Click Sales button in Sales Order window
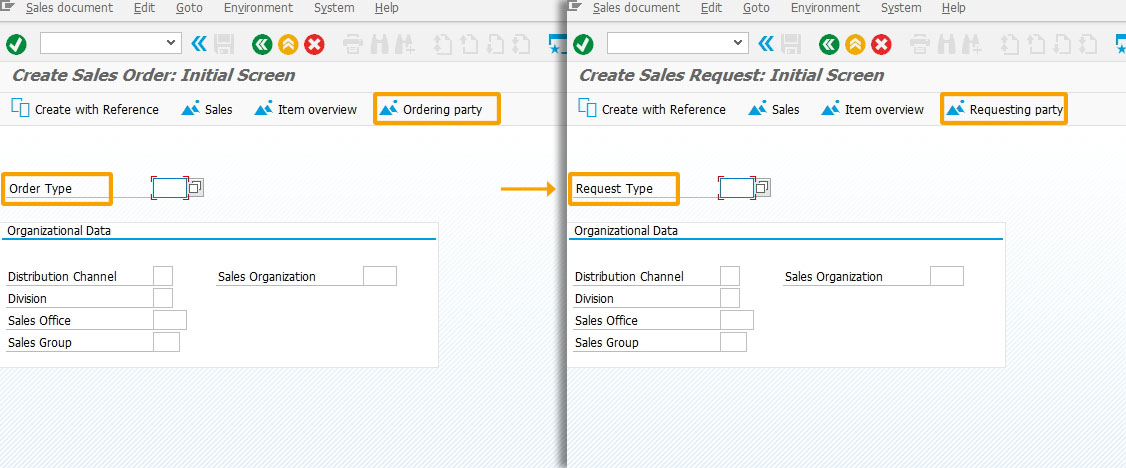 click(x=207, y=109)
